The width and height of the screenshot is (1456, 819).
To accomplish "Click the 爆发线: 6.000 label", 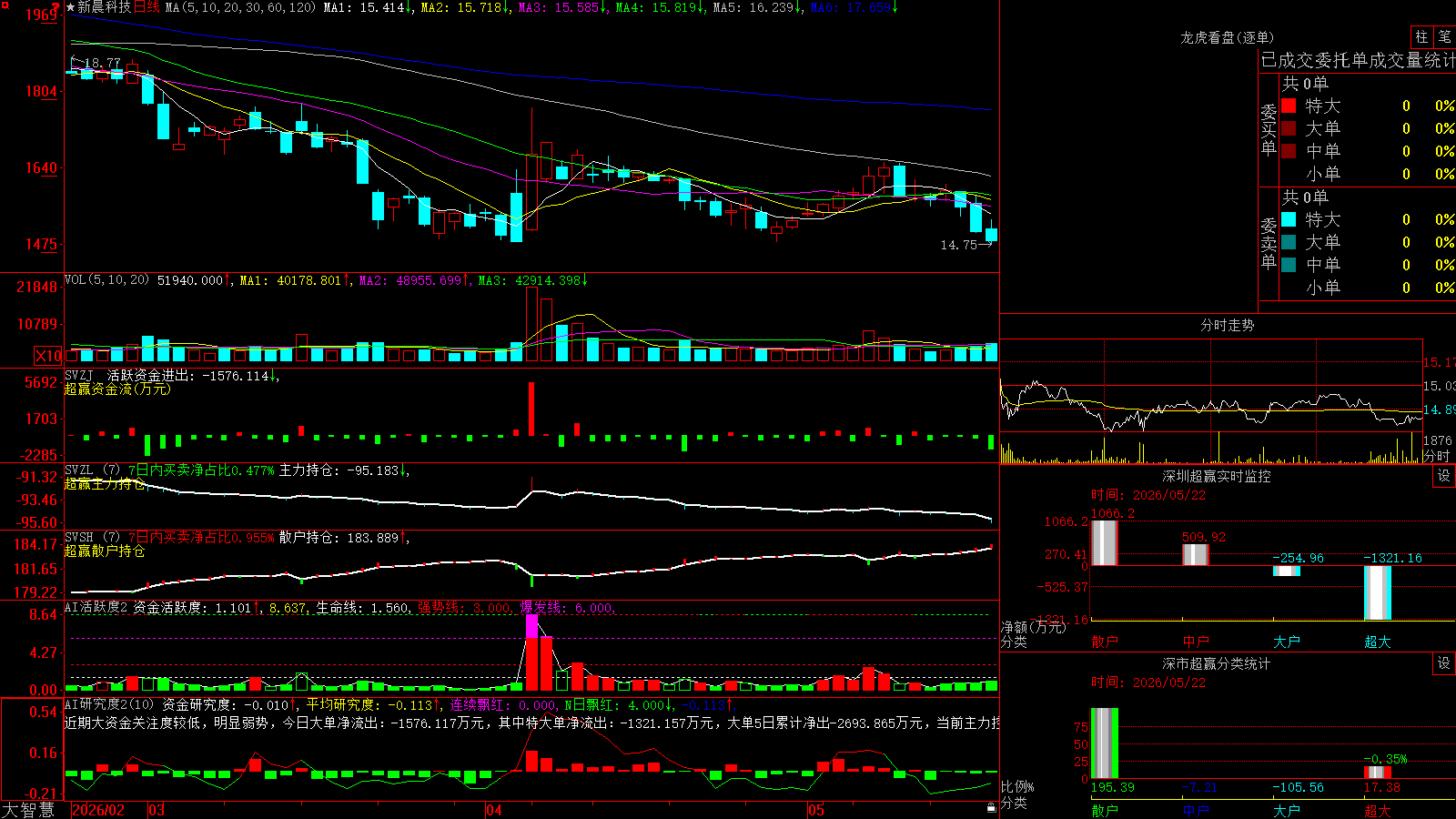I will [567, 608].
